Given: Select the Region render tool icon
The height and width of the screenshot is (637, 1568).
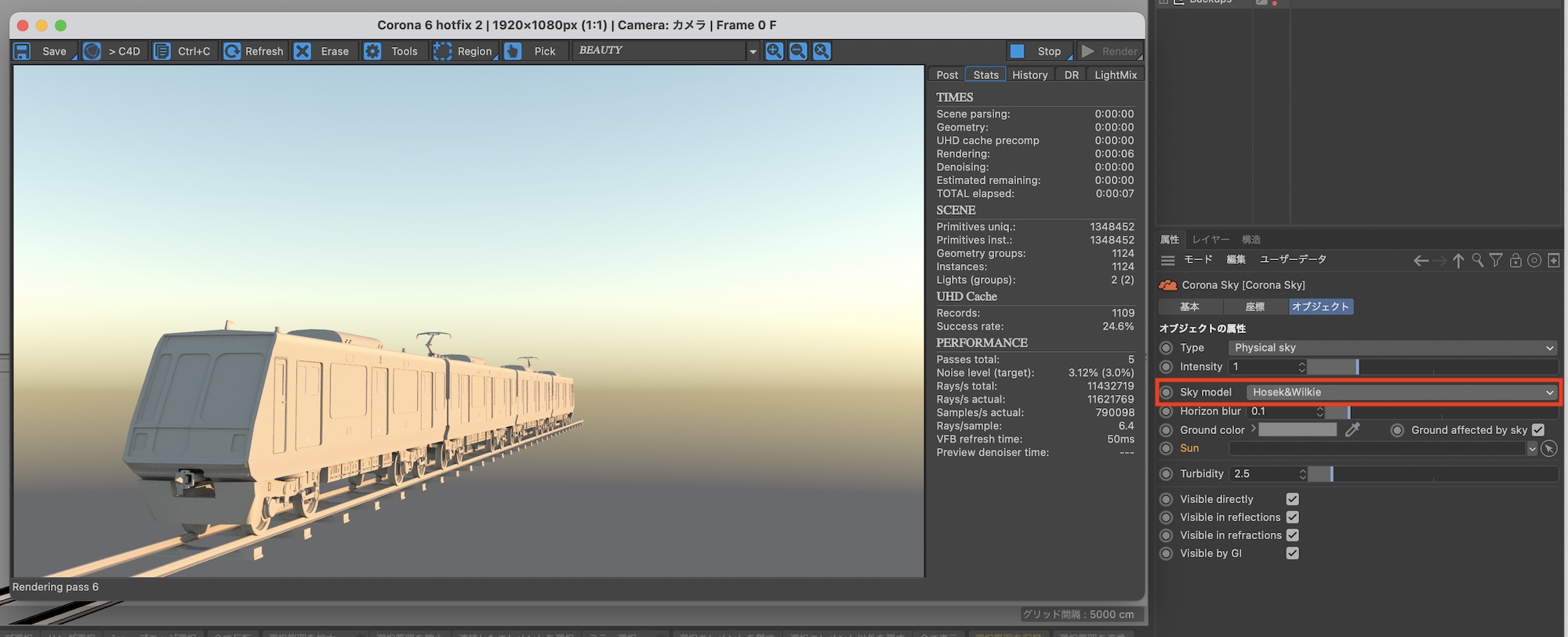Looking at the screenshot, I should click(442, 51).
